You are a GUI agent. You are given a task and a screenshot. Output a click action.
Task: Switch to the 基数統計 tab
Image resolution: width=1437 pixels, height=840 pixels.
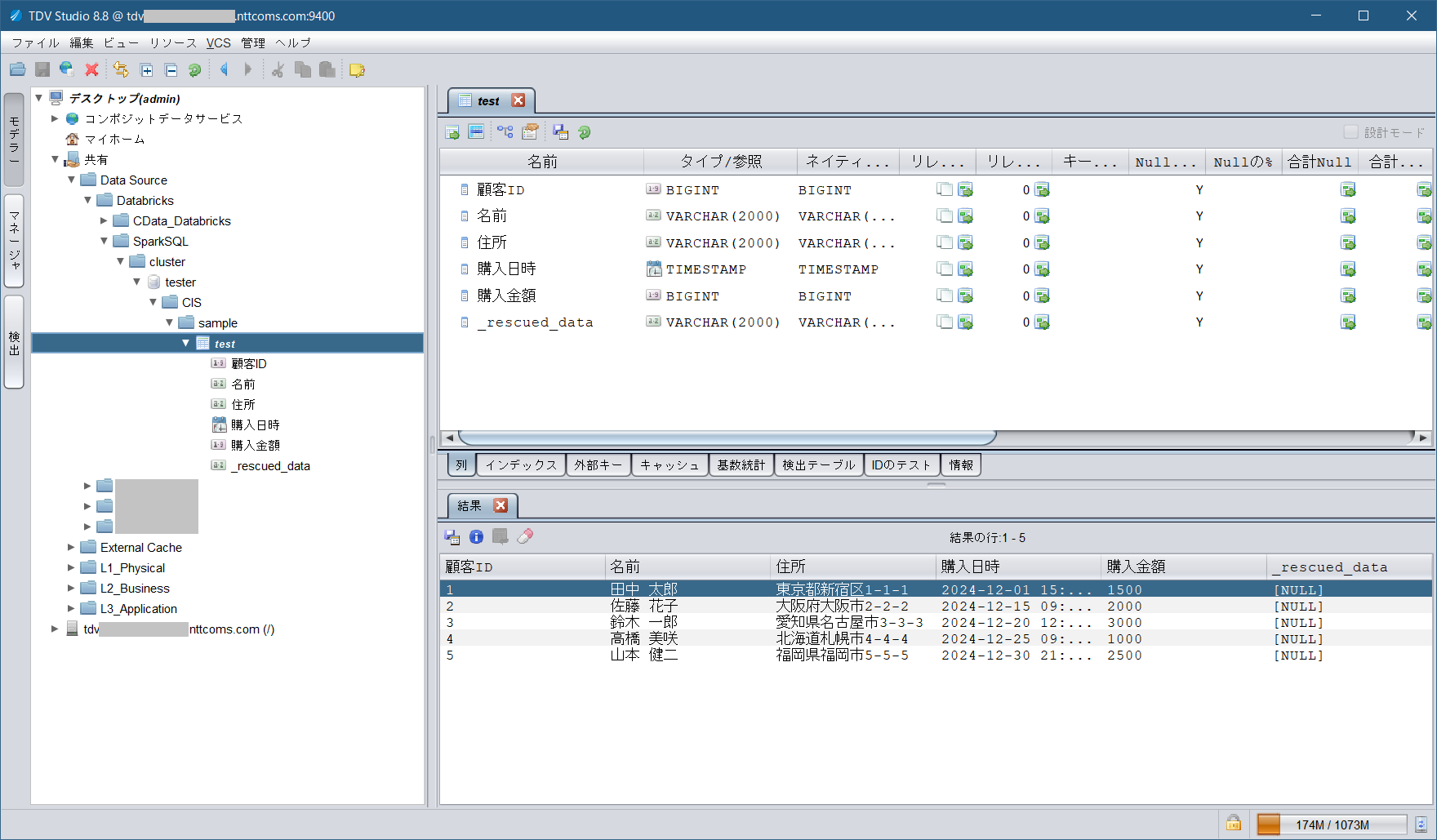pos(741,465)
